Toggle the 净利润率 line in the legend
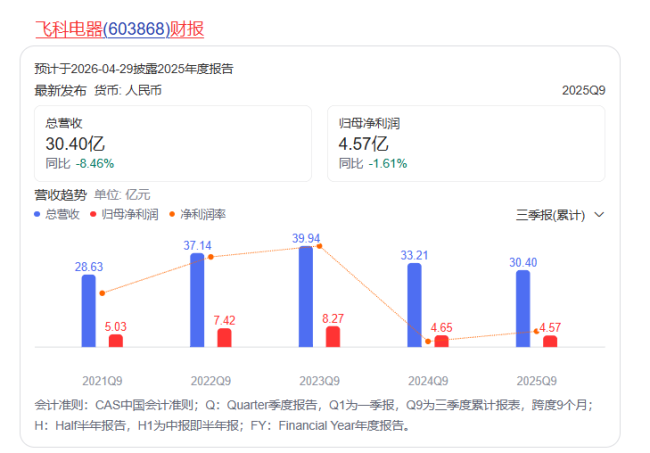This screenshot has height=453, width=650. tap(197, 214)
